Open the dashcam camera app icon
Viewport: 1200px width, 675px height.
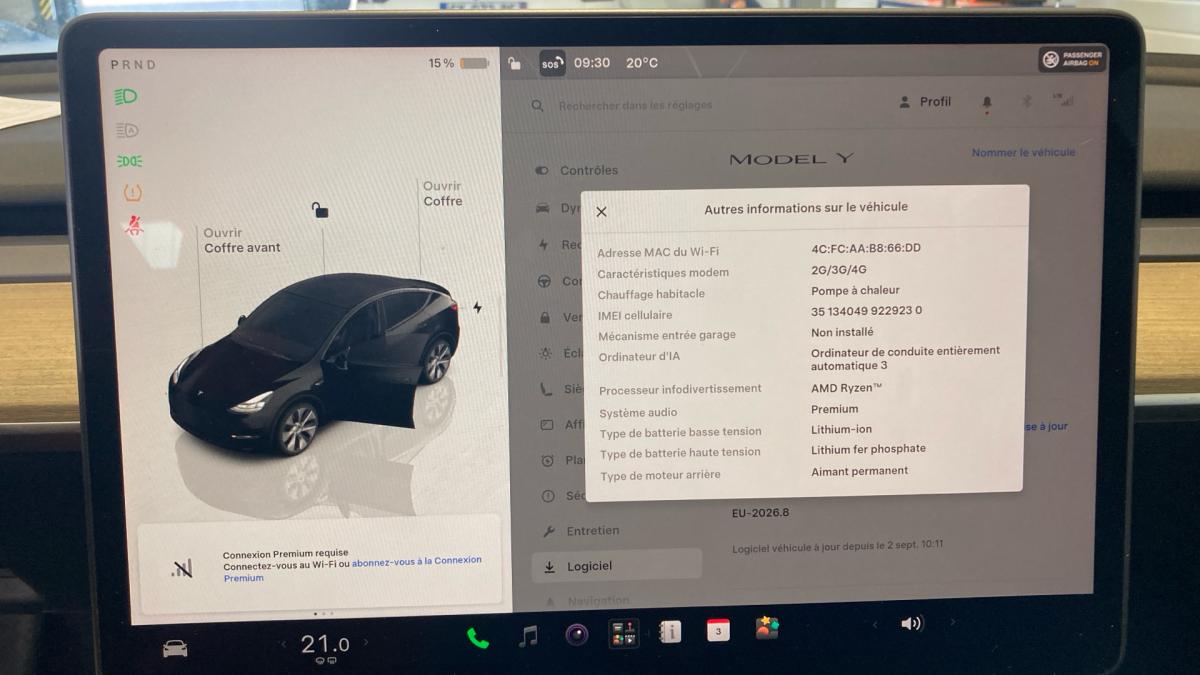tap(576, 635)
